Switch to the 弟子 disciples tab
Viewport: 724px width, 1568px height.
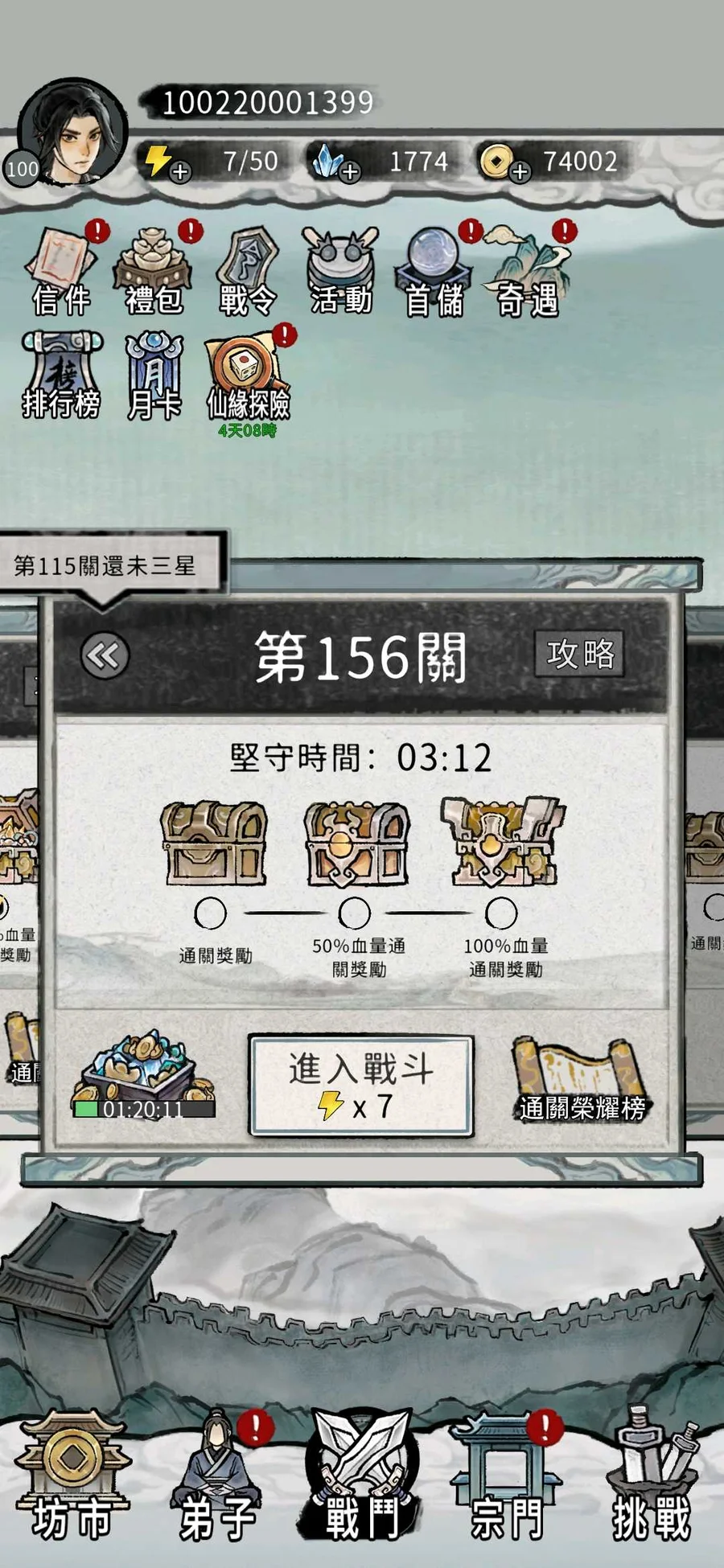tap(217, 1480)
